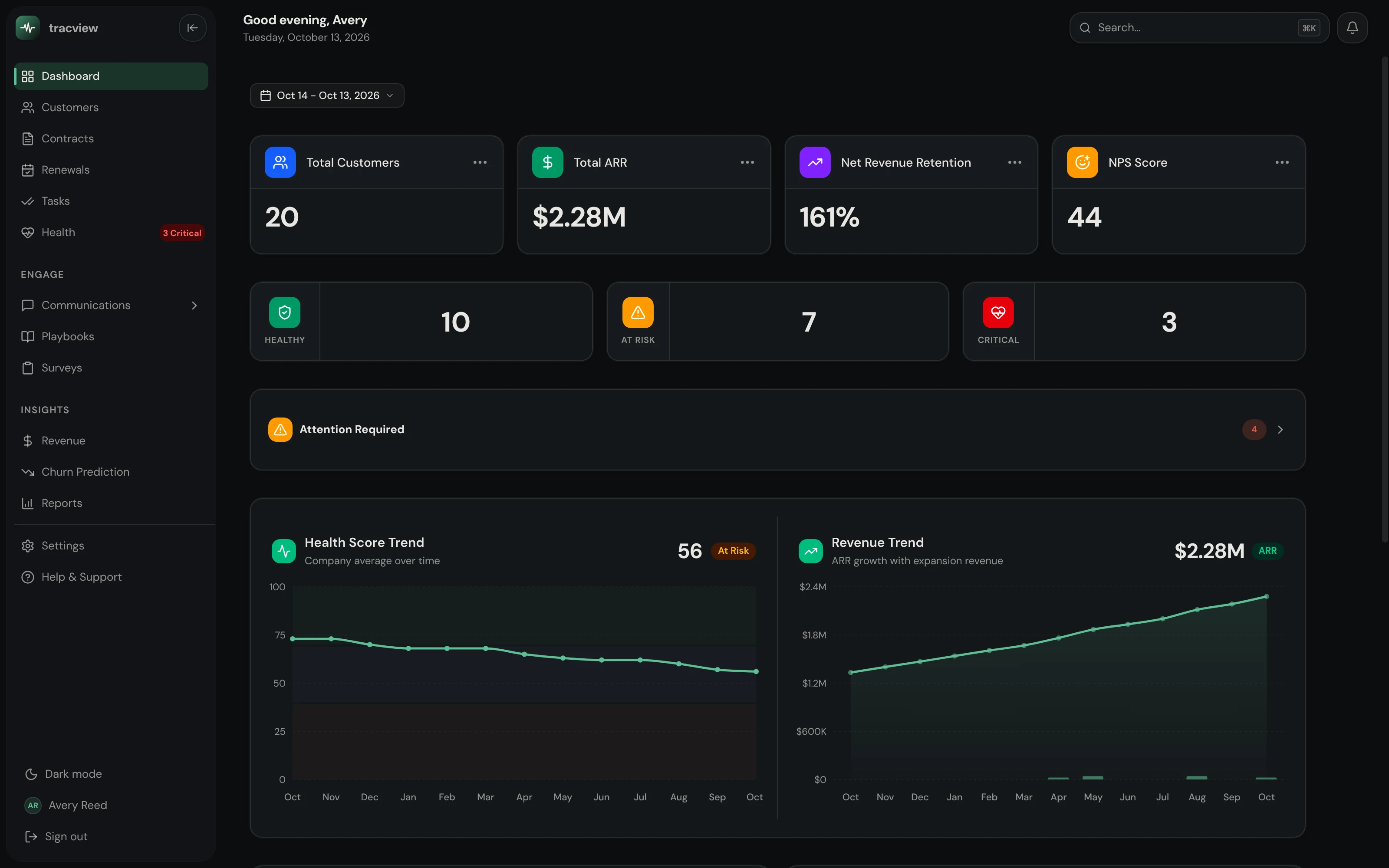Open Customers page
1389x868 pixels.
112,107
